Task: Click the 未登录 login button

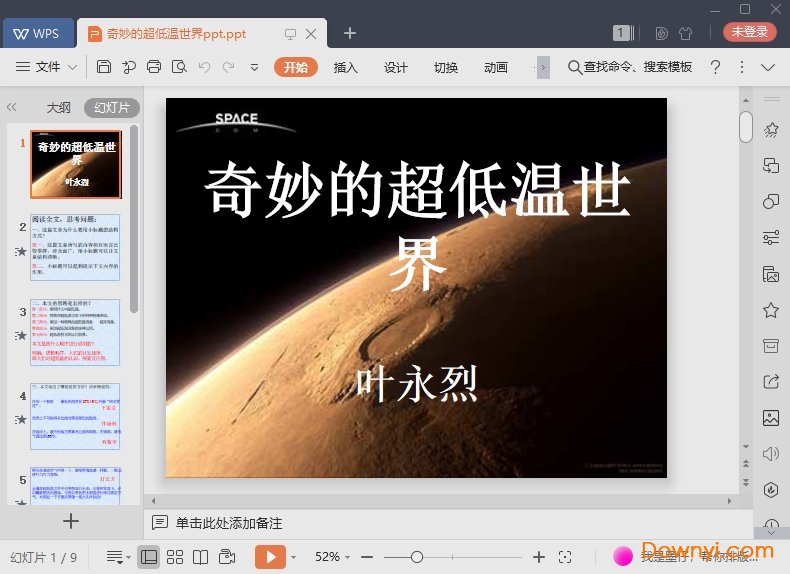Action: point(750,32)
